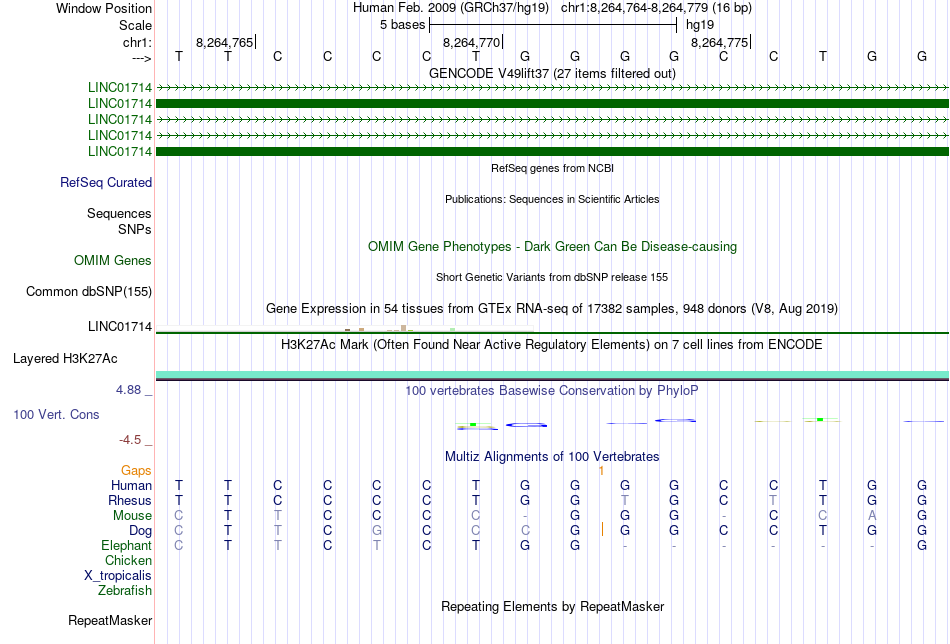Open the OMIM Gene Phenotypes track title
Image resolution: width=950 pixels, height=644 pixels.
point(552,247)
